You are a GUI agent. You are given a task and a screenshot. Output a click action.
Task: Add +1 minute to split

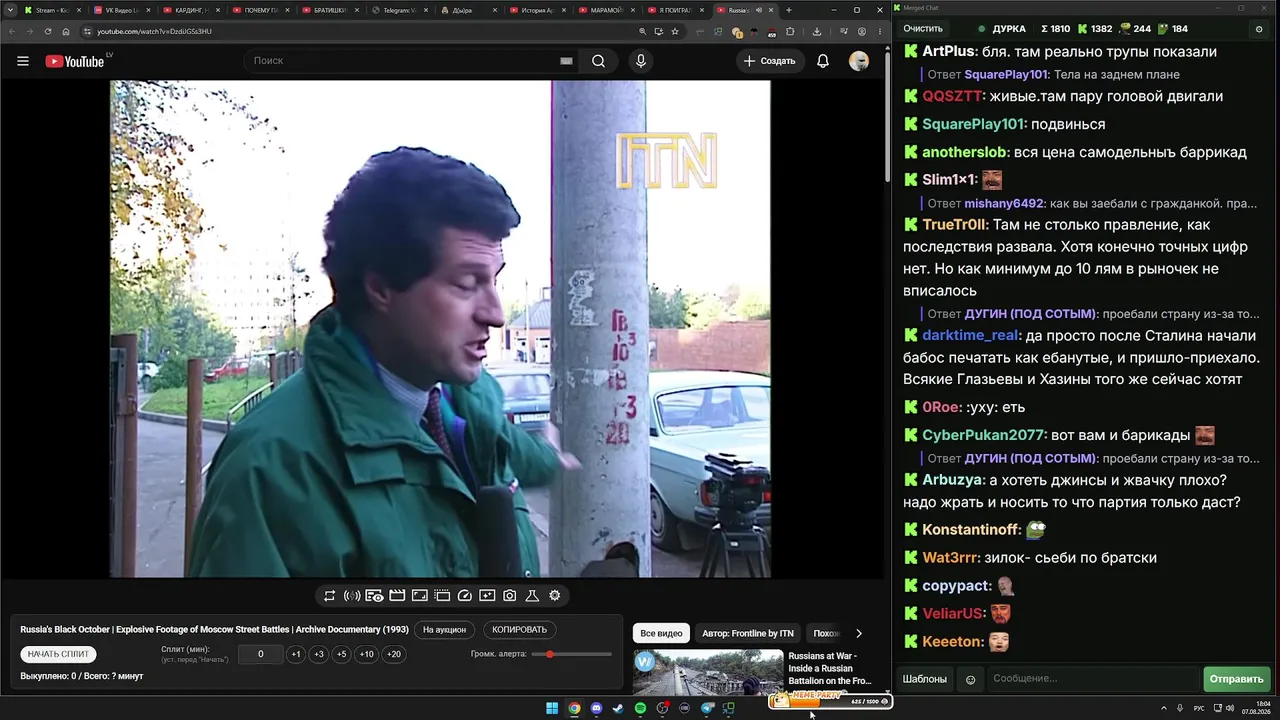click(x=296, y=654)
